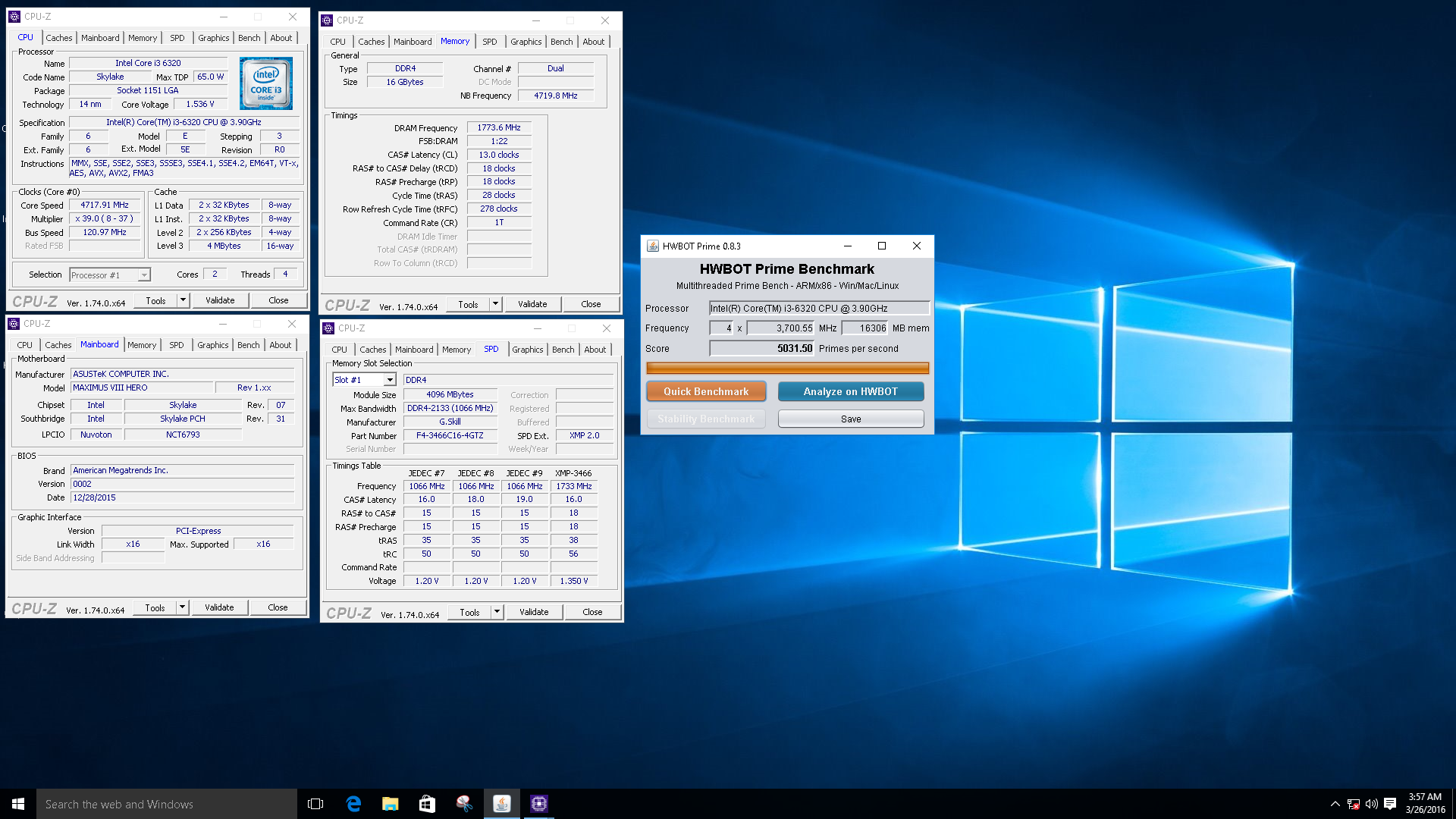Click the Core Speed value 4717.91 MHz

click(x=105, y=205)
